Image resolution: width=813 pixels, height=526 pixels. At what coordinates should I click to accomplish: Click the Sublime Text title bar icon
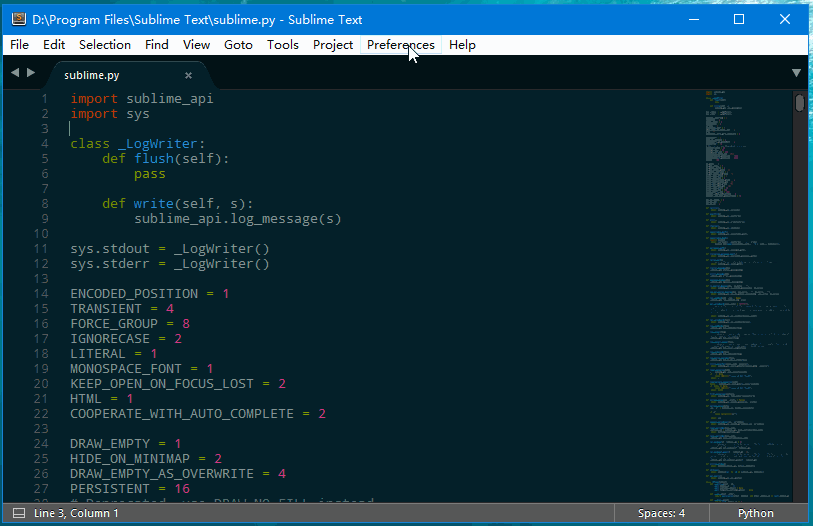[19, 19]
